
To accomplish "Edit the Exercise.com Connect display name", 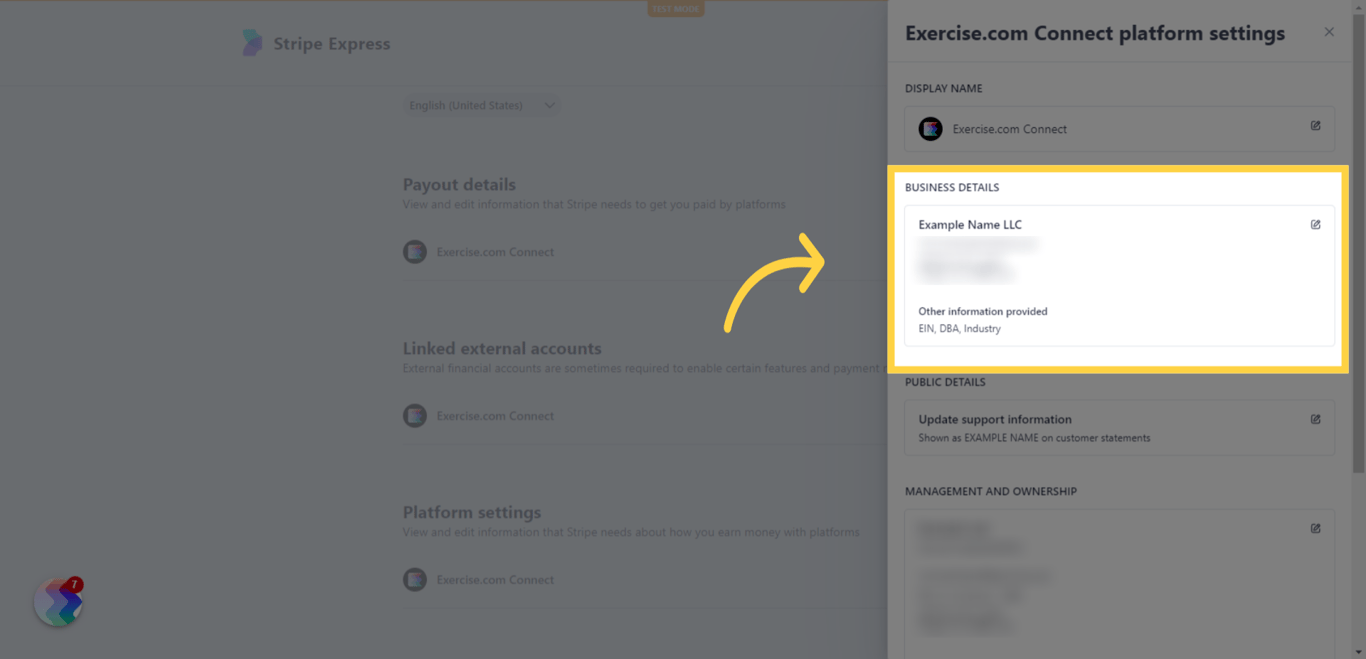I will [1315, 125].
